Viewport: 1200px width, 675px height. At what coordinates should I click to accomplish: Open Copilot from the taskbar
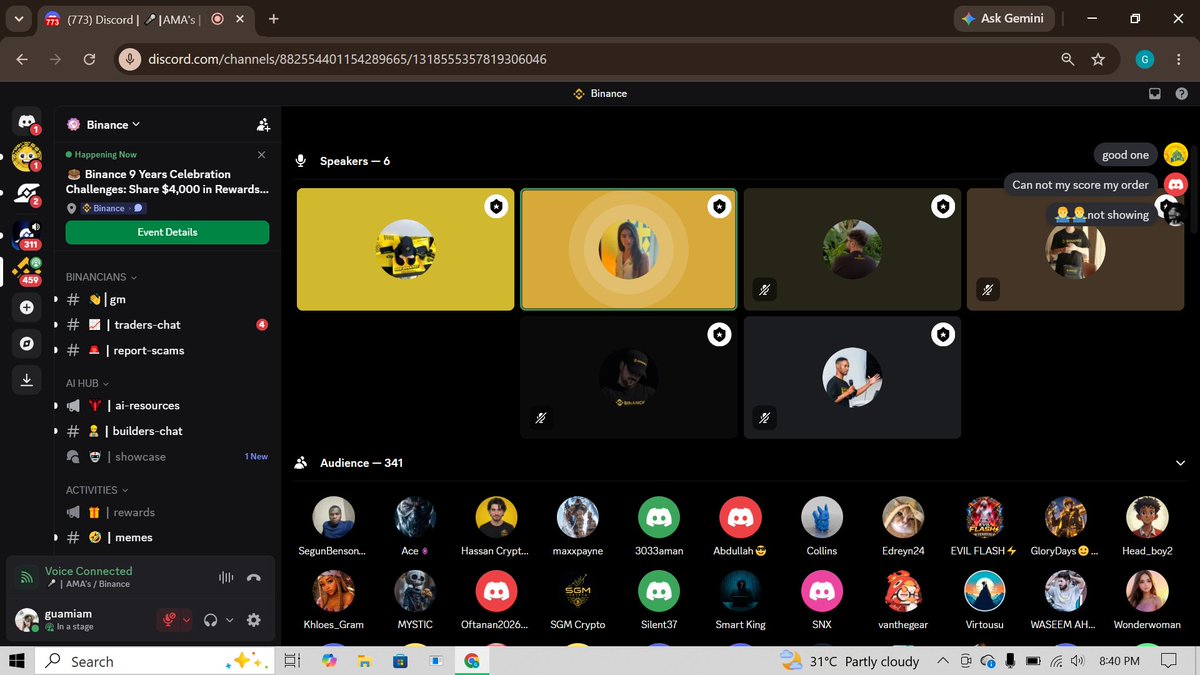[x=329, y=661]
